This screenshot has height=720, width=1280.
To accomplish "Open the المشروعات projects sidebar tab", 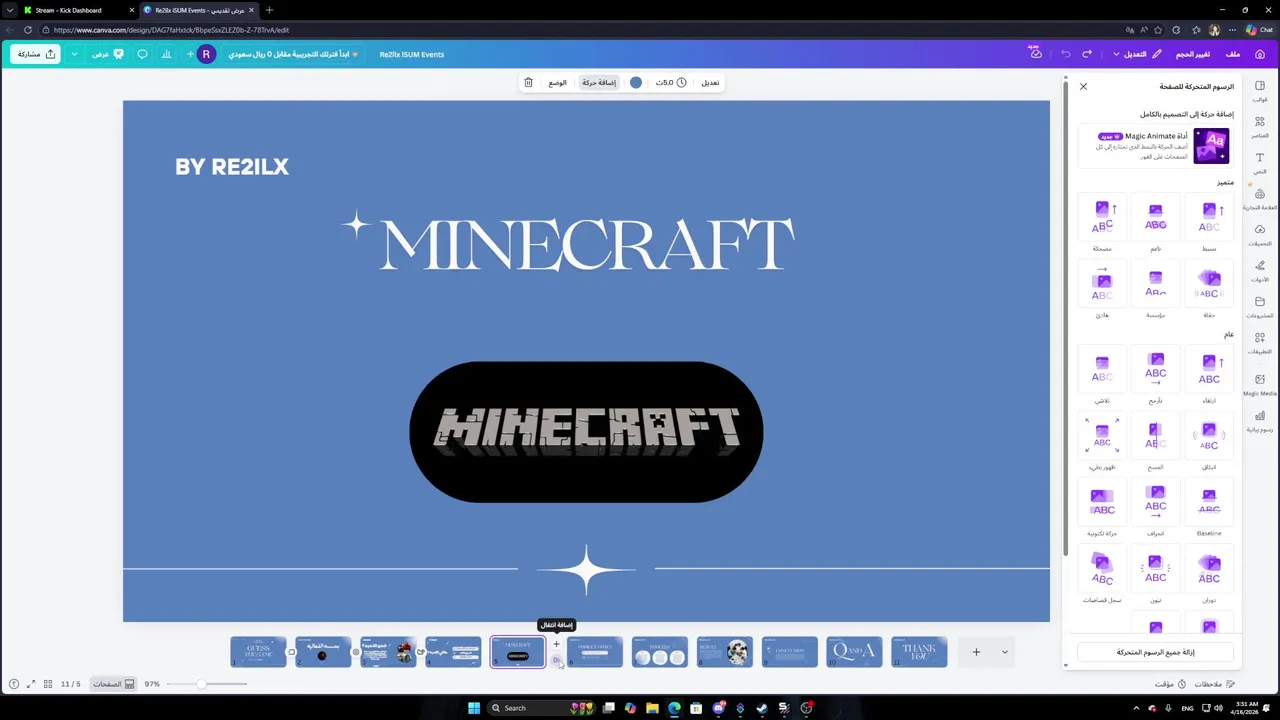I will 1260,307.
